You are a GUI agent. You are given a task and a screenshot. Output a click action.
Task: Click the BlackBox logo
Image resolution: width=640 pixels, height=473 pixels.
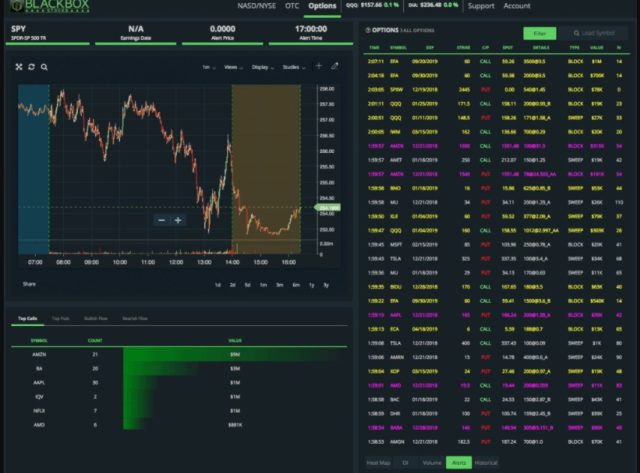(x=50, y=6)
